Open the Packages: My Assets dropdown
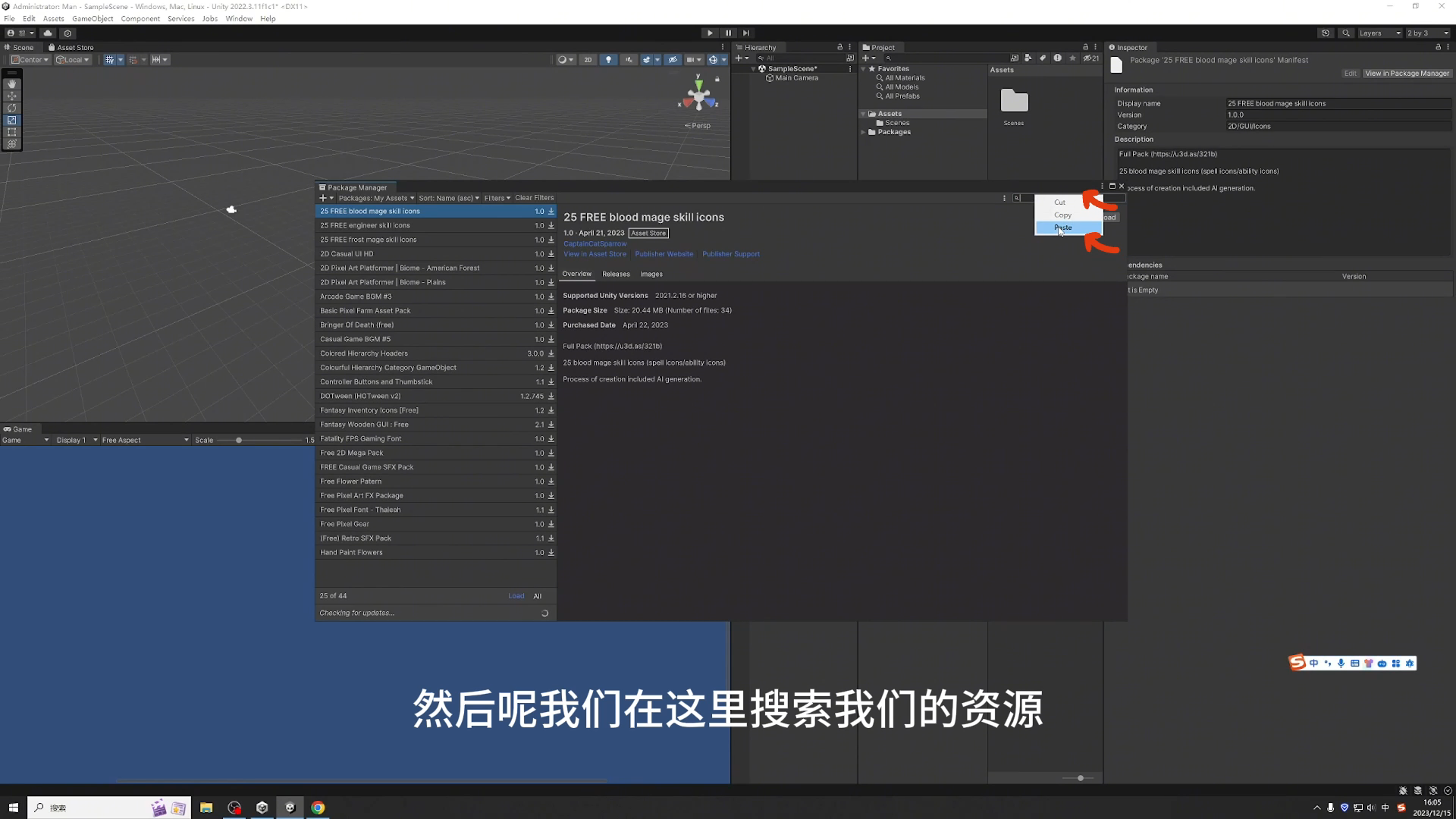 pos(376,198)
